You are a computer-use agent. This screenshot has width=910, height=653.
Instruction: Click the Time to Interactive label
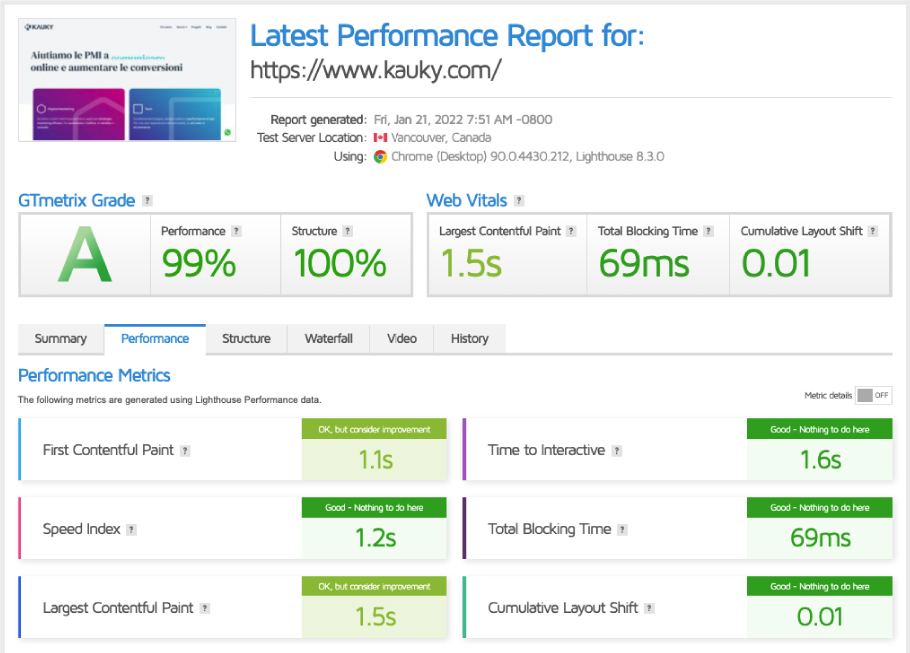click(x=547, y=450)
